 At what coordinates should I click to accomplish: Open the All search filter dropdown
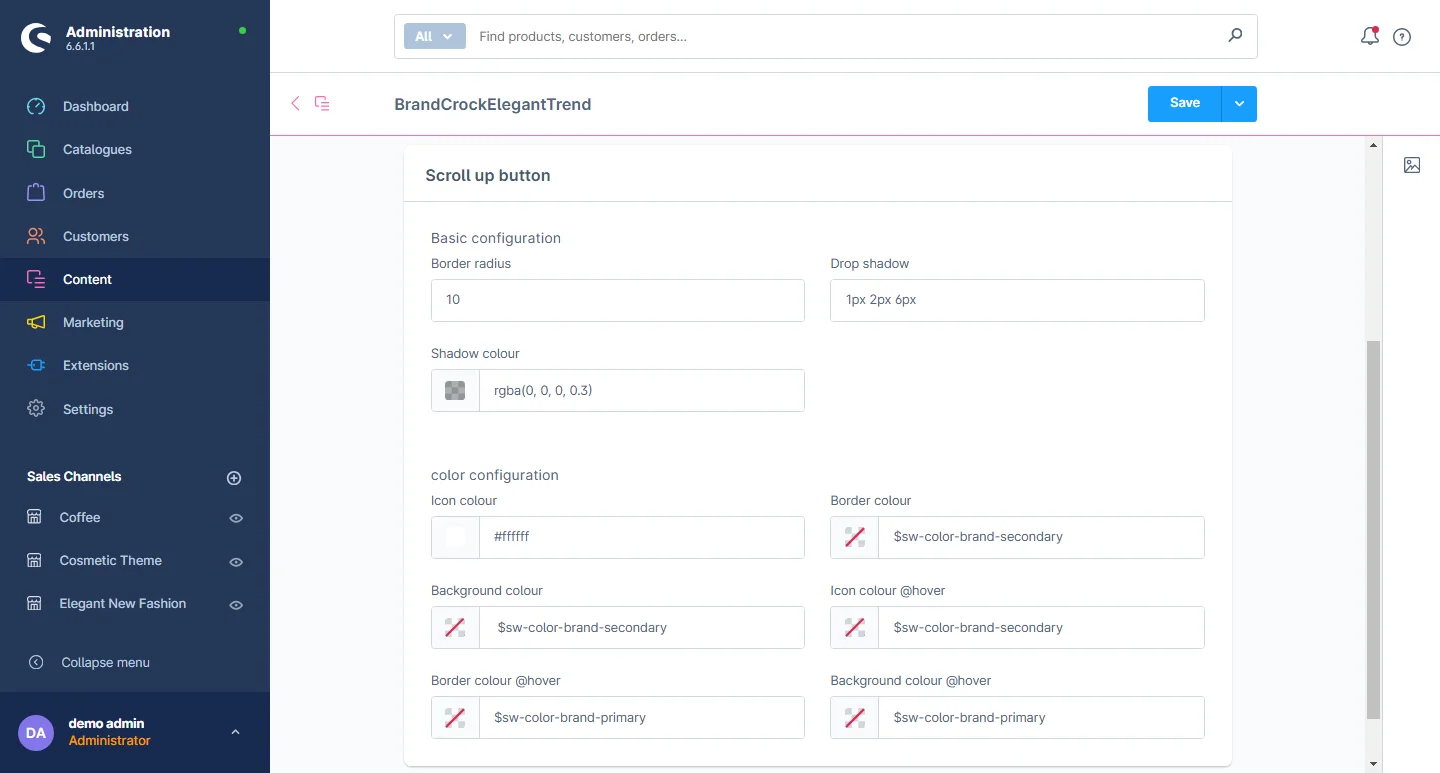[434, 36]
